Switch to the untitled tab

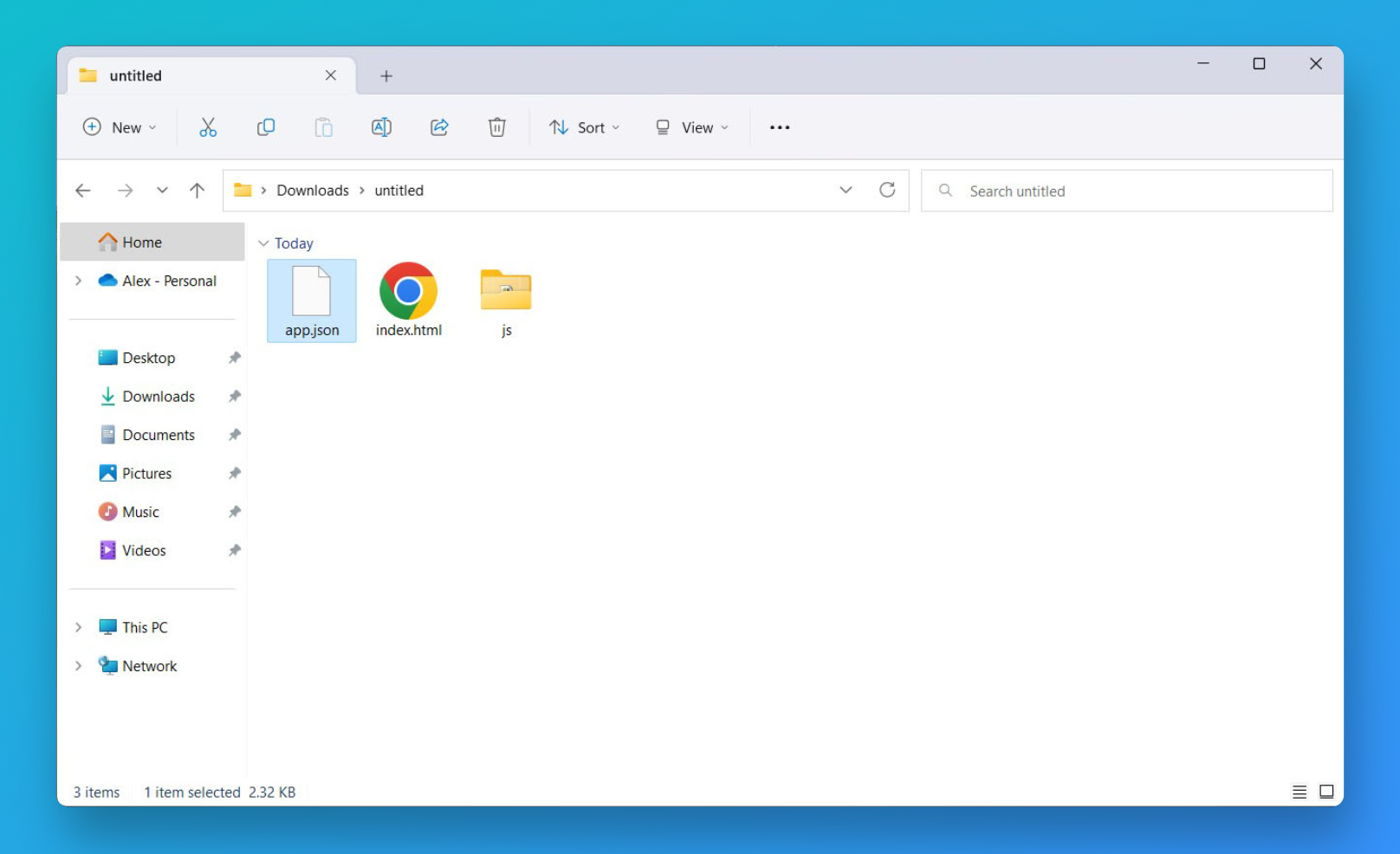click(x=172, y=75)
